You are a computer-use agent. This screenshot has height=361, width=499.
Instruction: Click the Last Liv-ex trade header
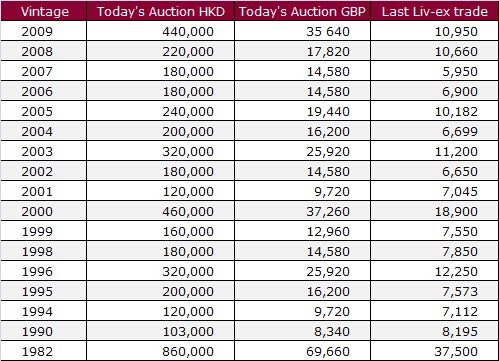pos(434,11)
